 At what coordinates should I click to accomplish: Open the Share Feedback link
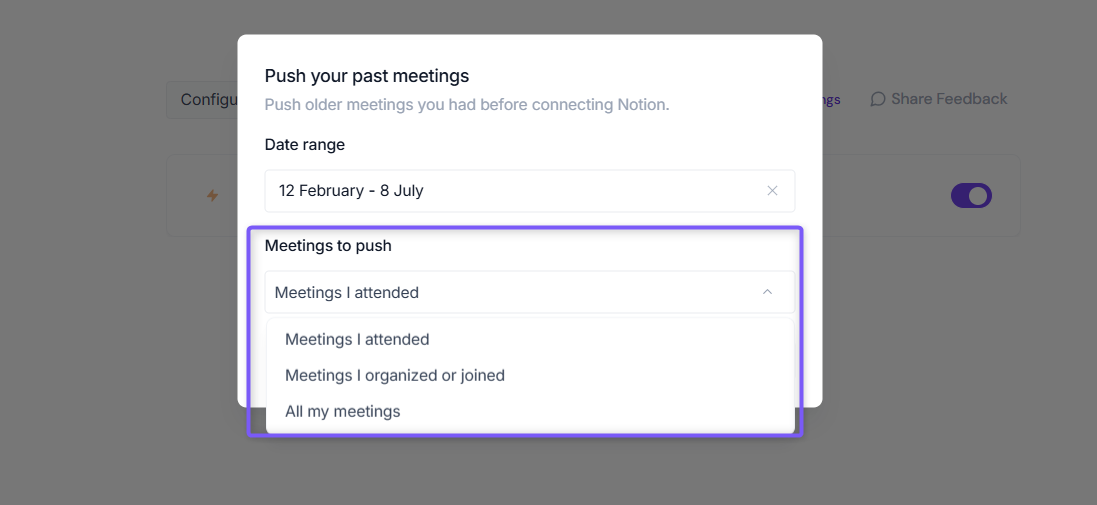pos(938,99)
